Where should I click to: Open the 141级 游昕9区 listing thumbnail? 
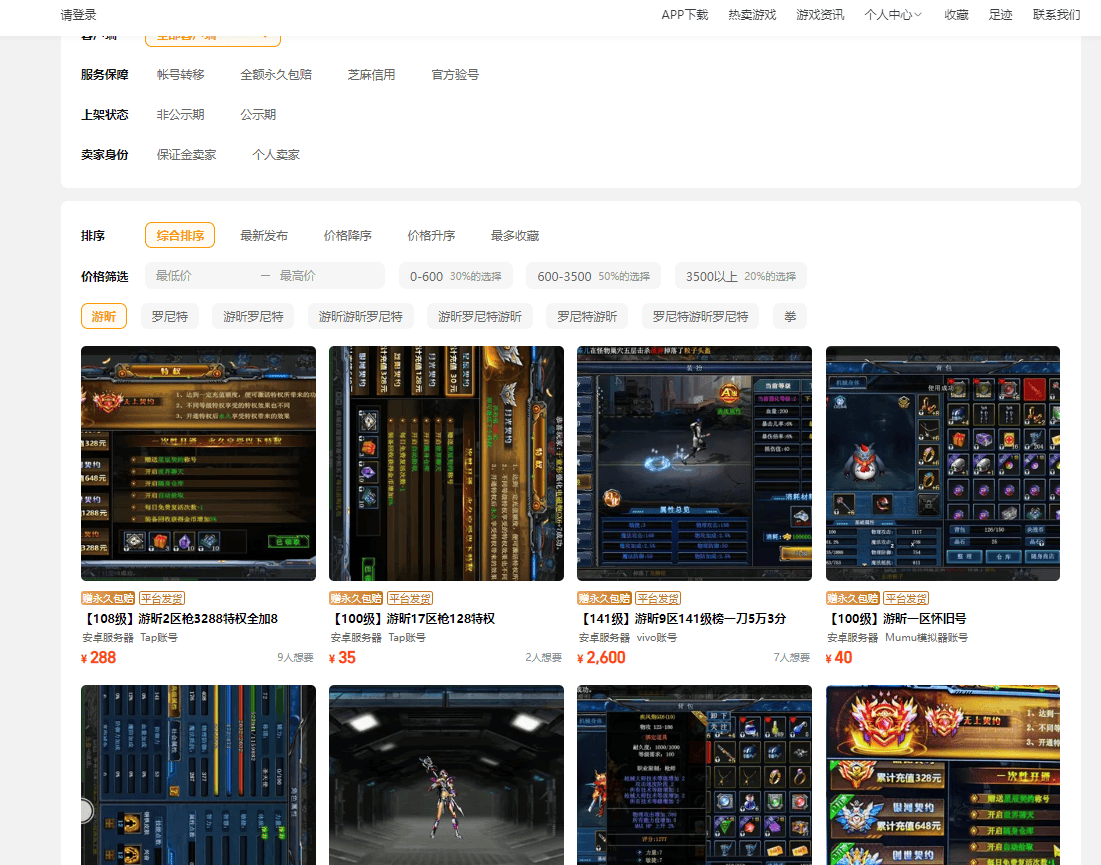point(694,463)
